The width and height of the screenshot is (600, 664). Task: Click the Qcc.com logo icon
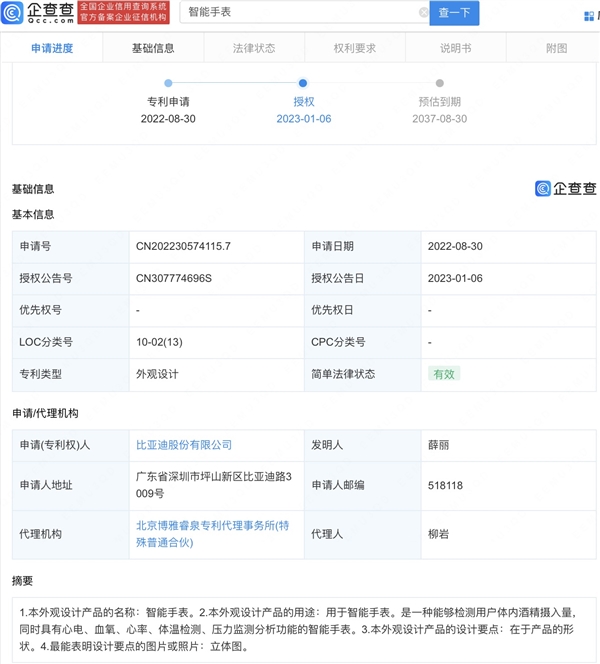tap(12, 13)
